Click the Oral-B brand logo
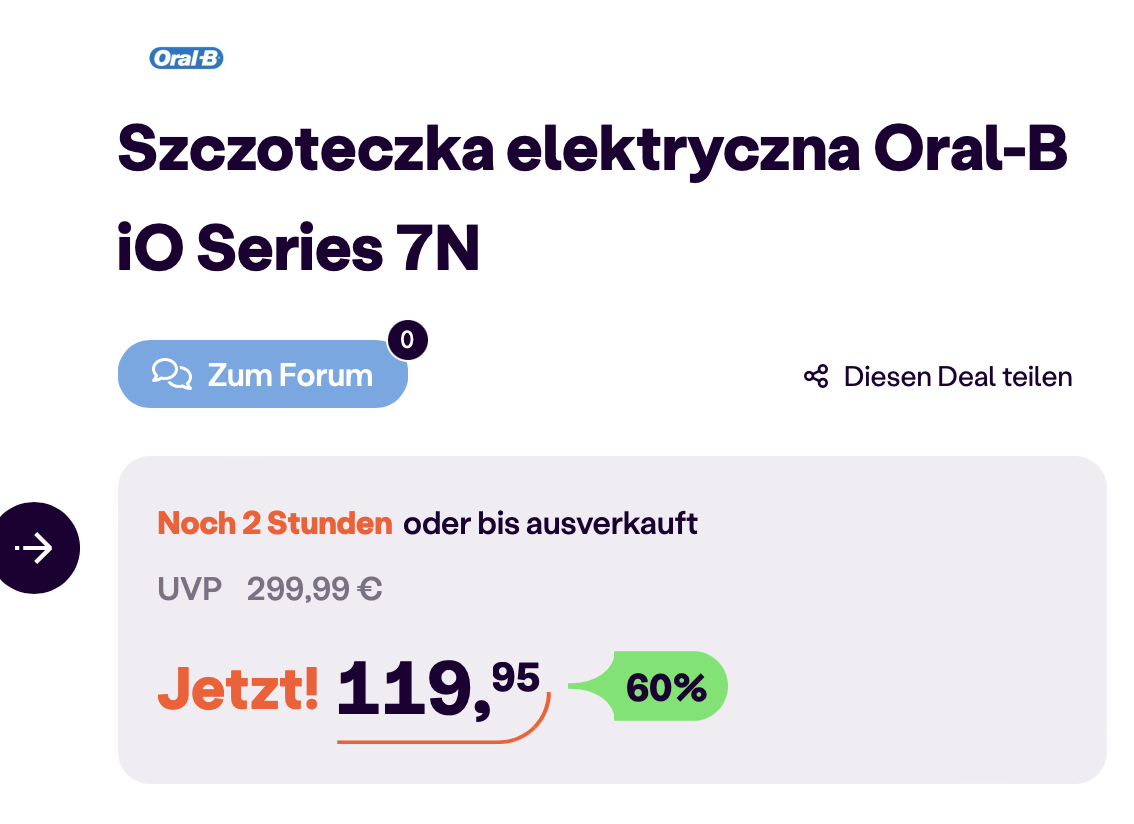Image resolution: width=1134 pixels, height=824 pixels. [x=186, y=59]
